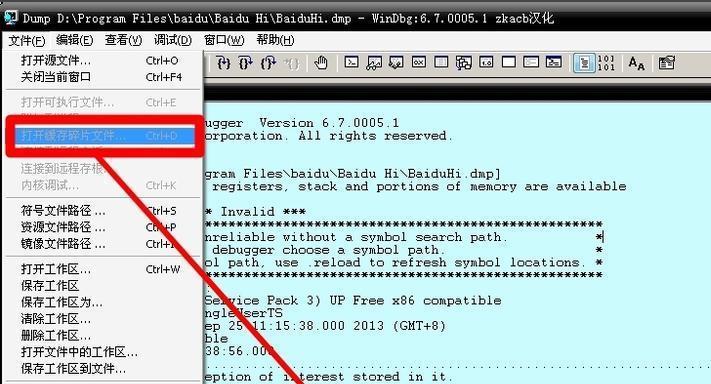Open the Registers window icon
The image size is (711, 384).
pos(419,62)
